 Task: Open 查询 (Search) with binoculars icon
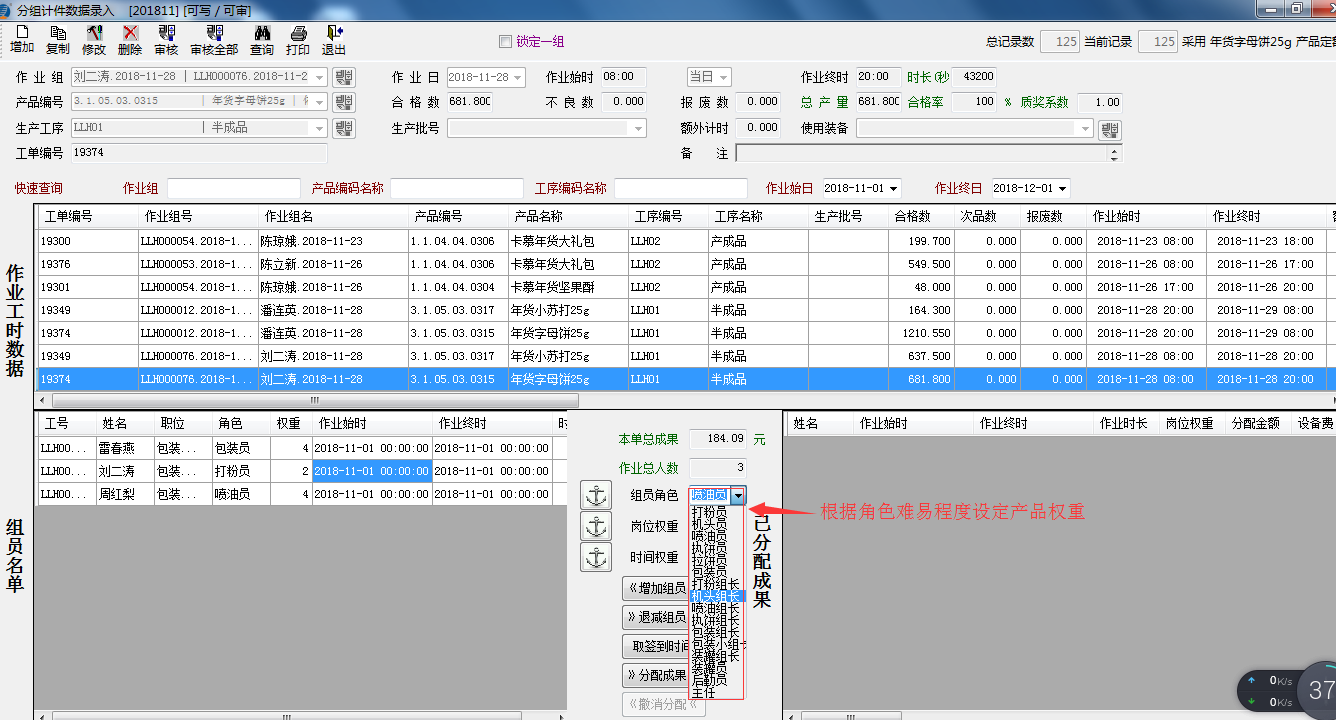click(x=262, y=40)
